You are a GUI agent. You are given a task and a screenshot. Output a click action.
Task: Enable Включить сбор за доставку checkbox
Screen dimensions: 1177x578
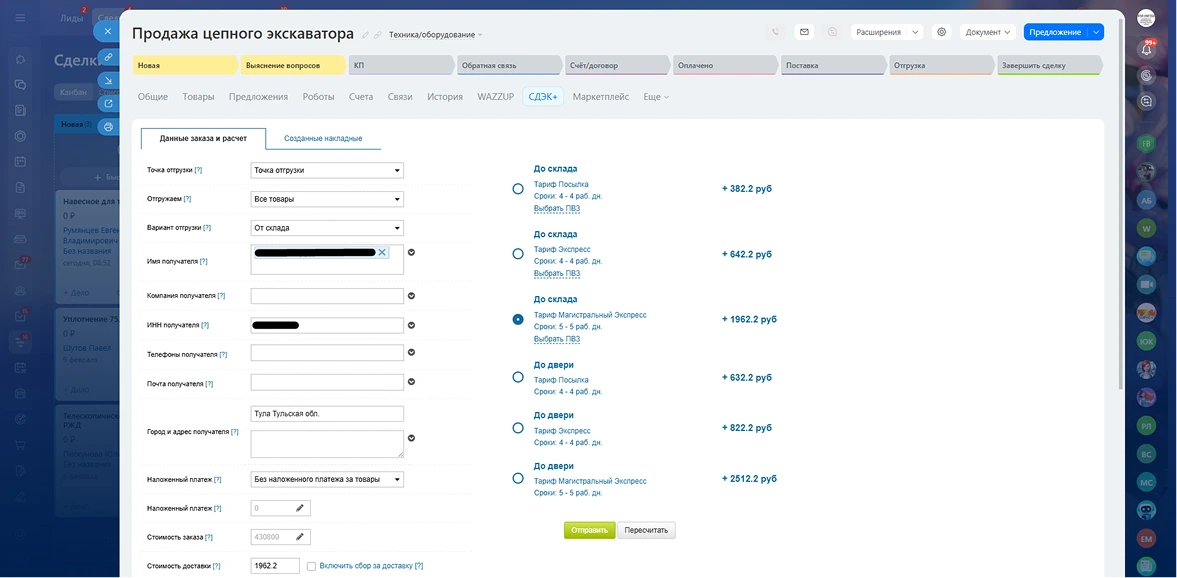[312, 566]
